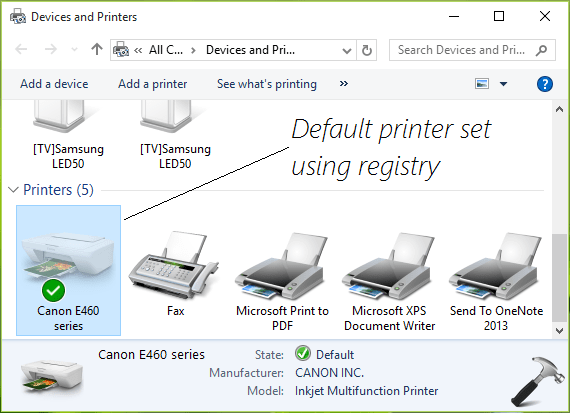
Task: Select the Canon E460 series printer icon
Action: (68, 270)
